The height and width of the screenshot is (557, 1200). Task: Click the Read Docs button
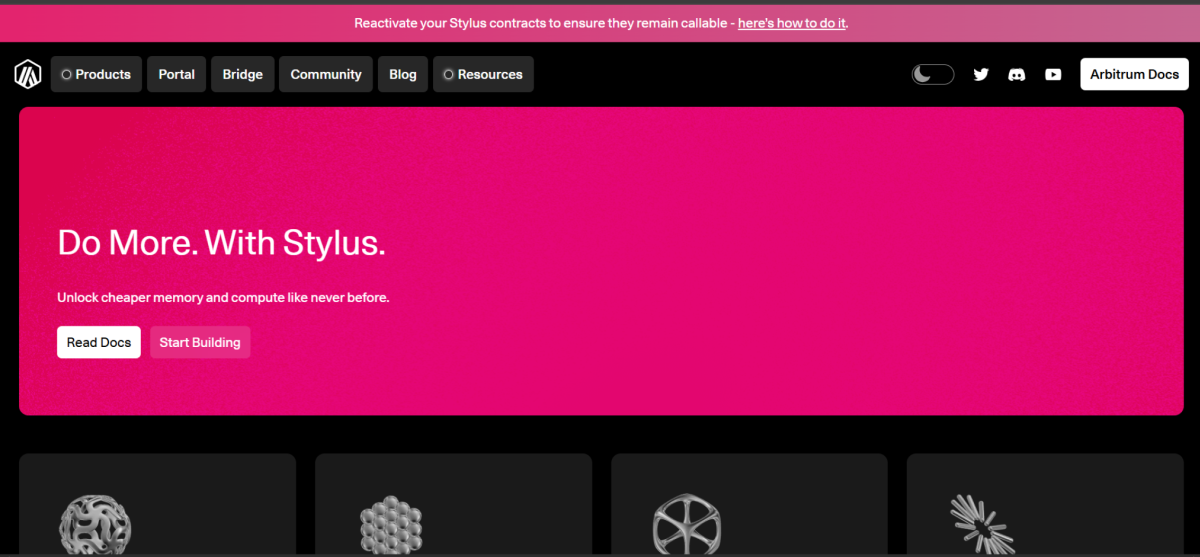[x=99, y=342]
